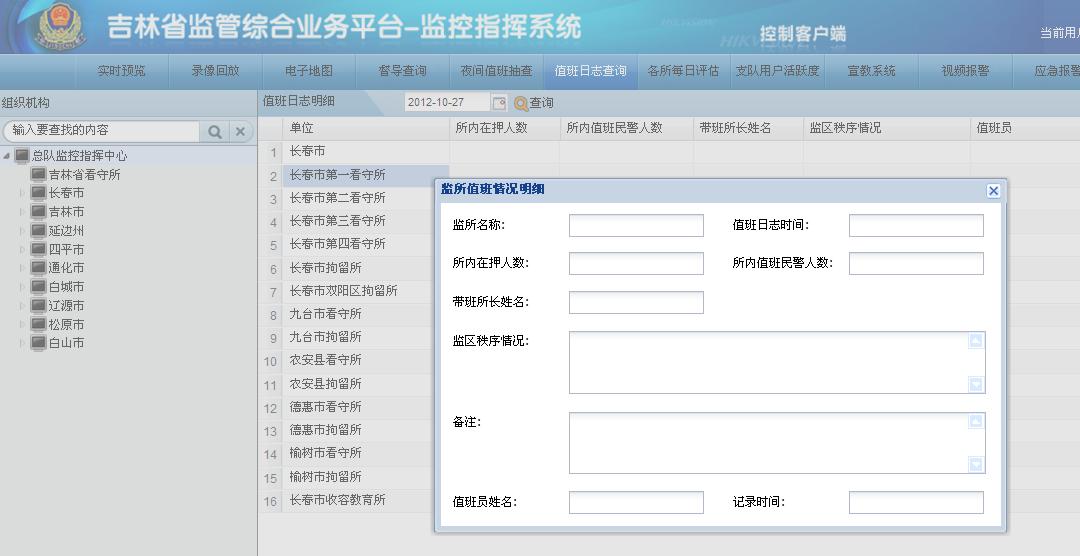Open the 电子地图 tab

(309, 71)
